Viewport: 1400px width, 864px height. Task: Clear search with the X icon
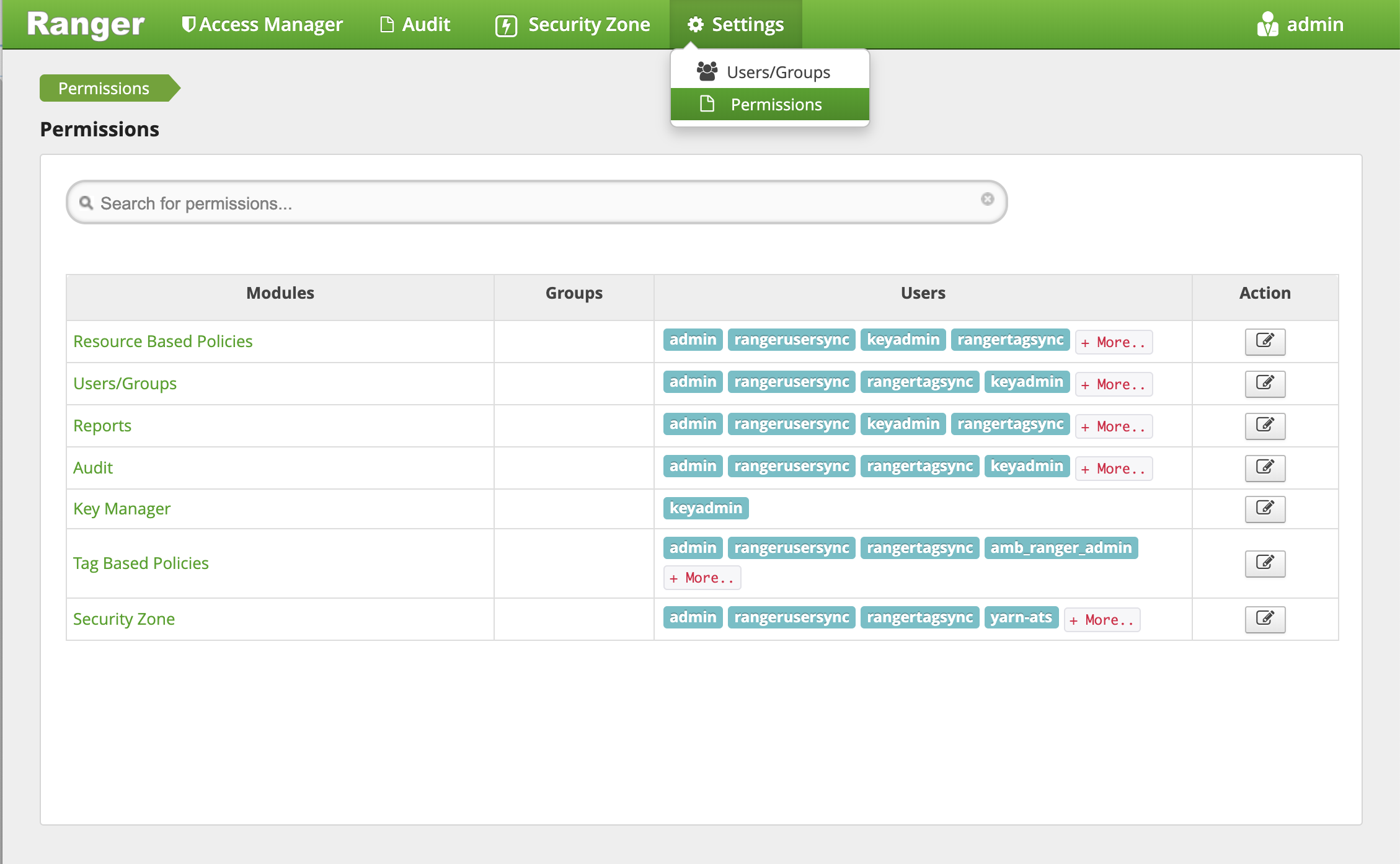pos(987,199)
